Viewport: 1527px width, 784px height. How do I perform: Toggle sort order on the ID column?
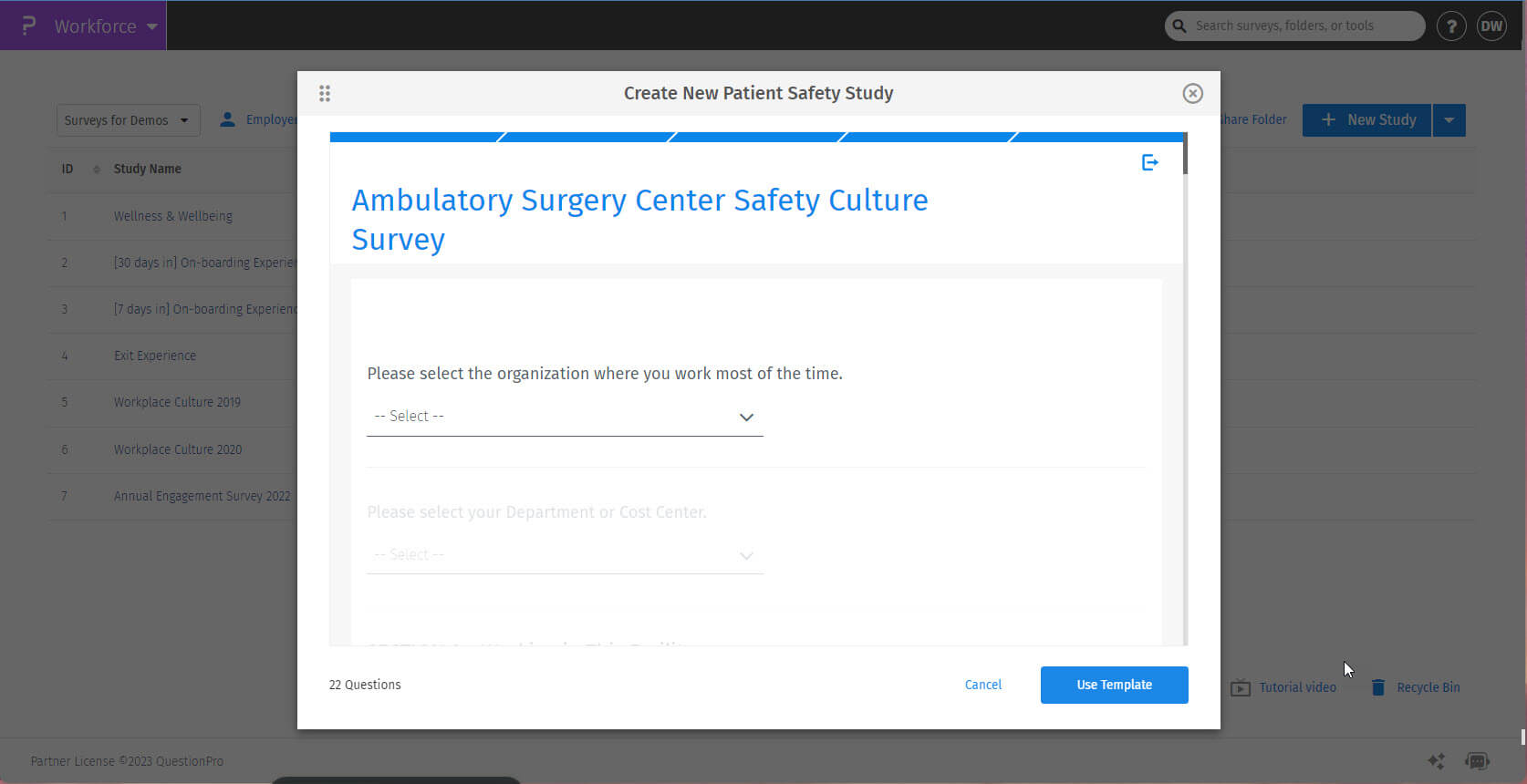click(97, 170)
